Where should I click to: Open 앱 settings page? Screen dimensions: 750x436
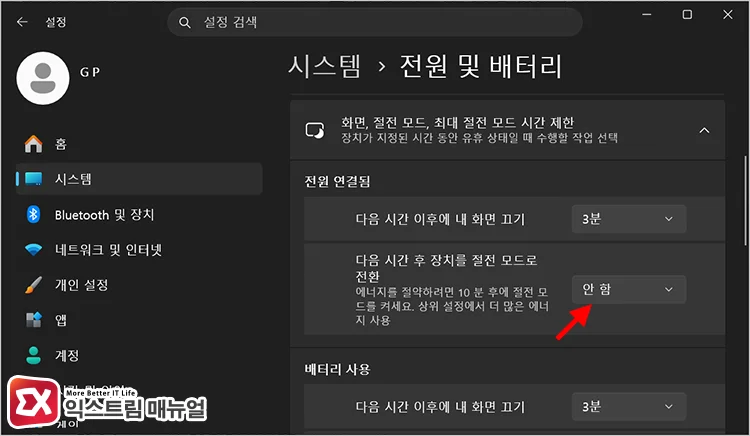coord(139,320)
